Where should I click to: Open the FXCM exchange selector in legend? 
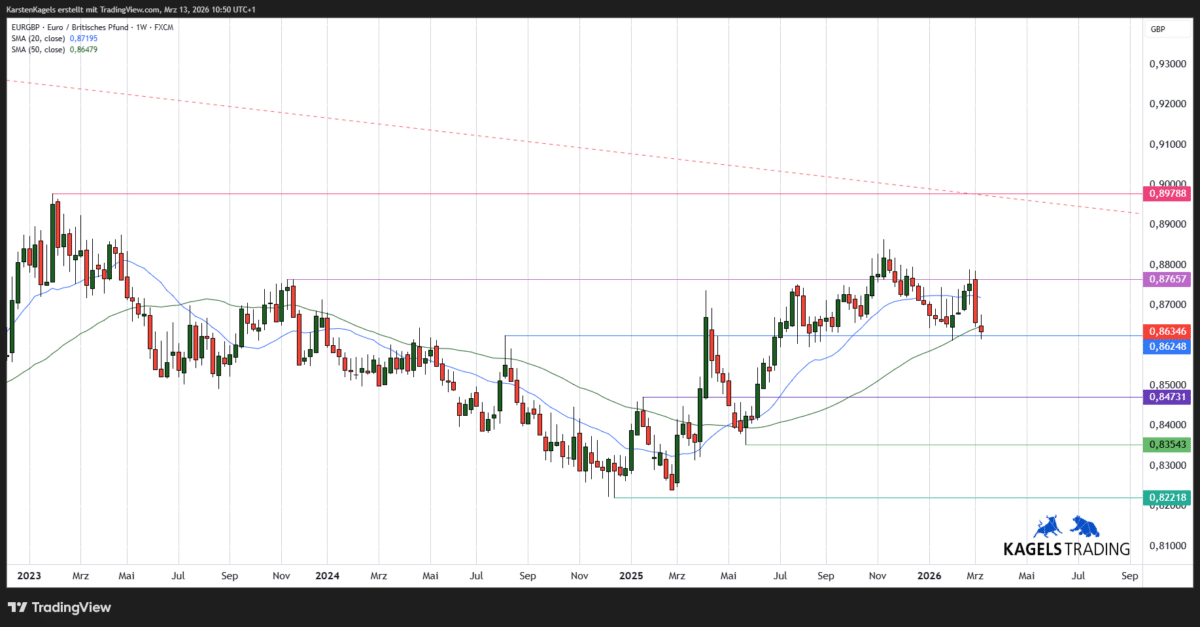pyautogui.click(x=163, y=27)
